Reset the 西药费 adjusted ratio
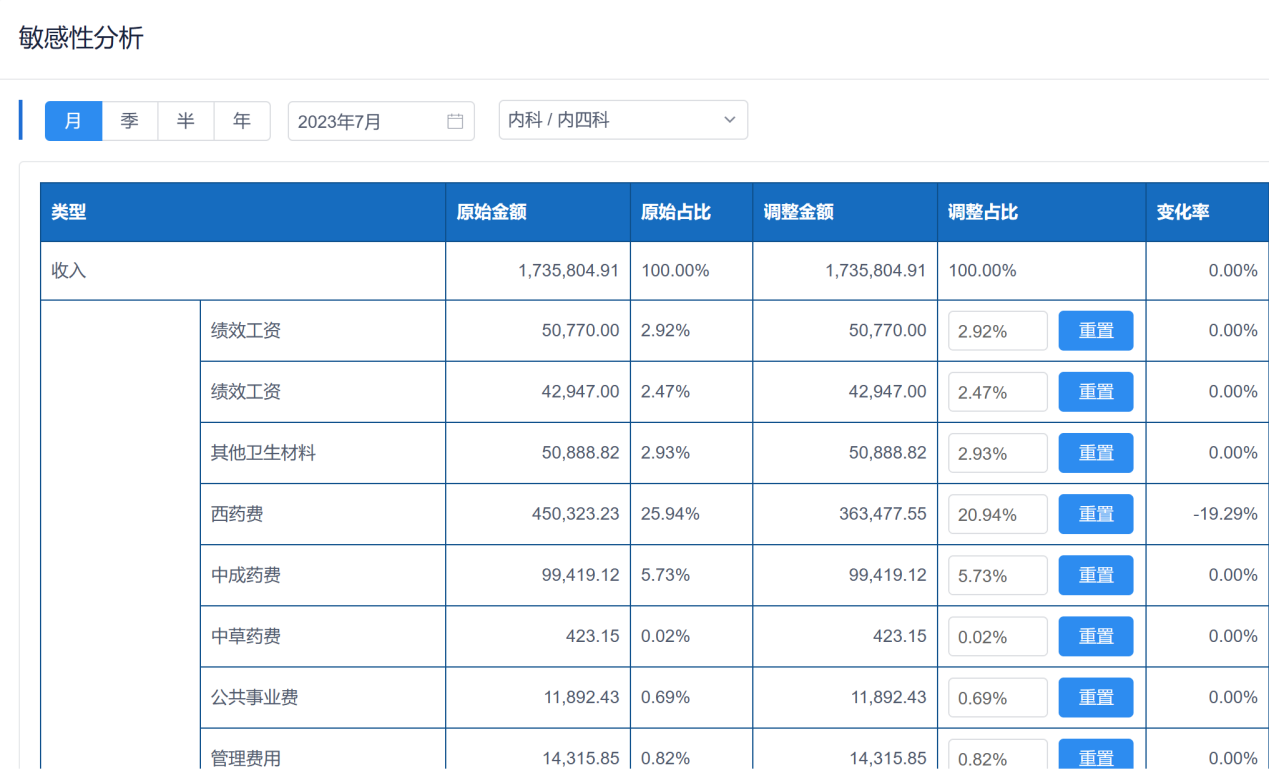 1095,514
